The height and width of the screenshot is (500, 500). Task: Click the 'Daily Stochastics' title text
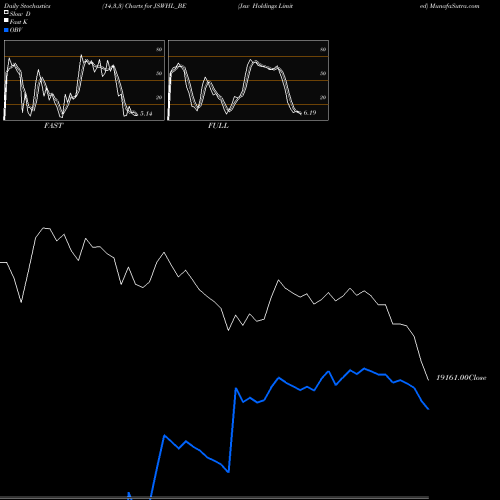click(27, 6)
